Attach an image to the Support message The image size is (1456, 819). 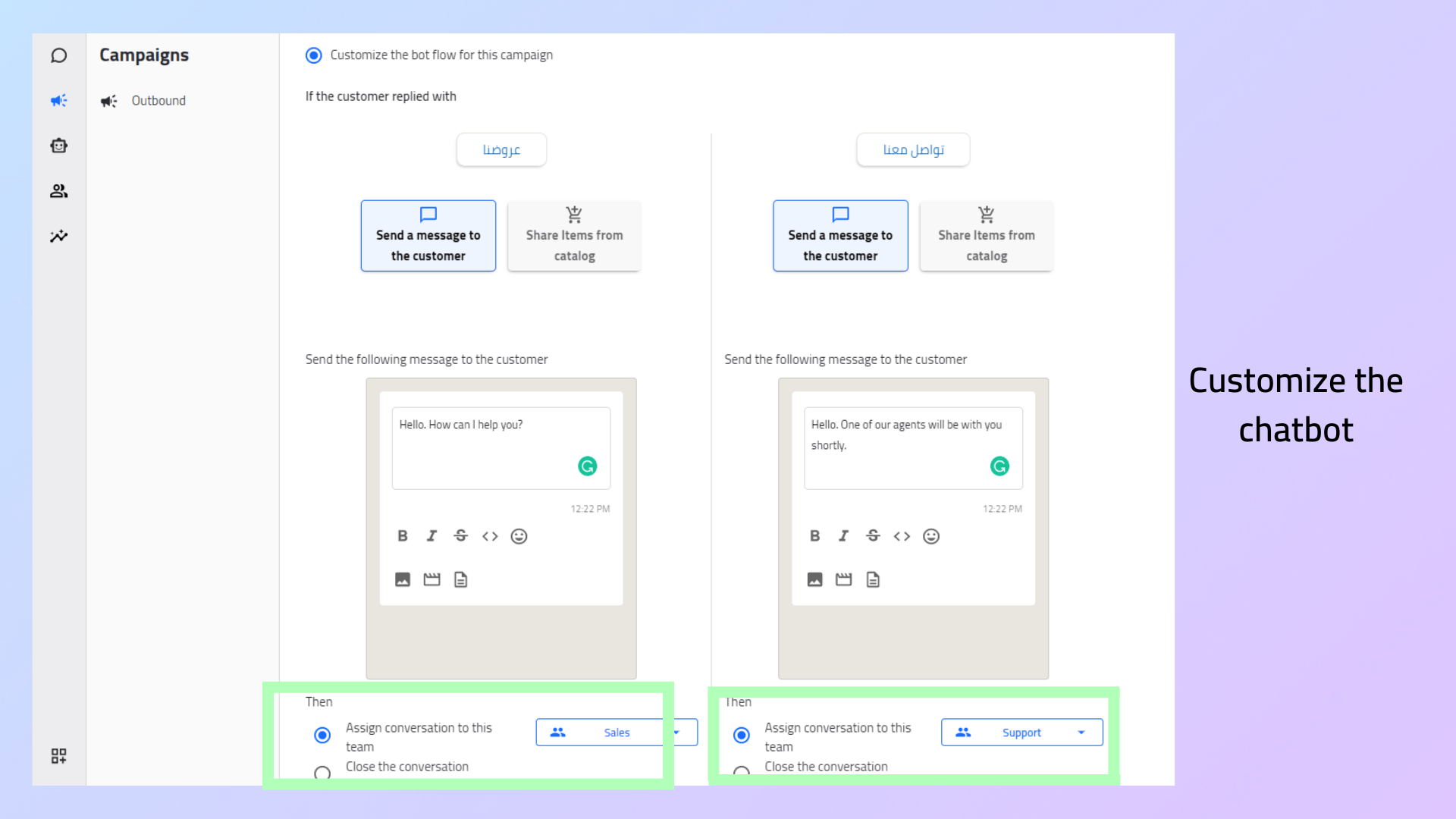click(814, 579)
